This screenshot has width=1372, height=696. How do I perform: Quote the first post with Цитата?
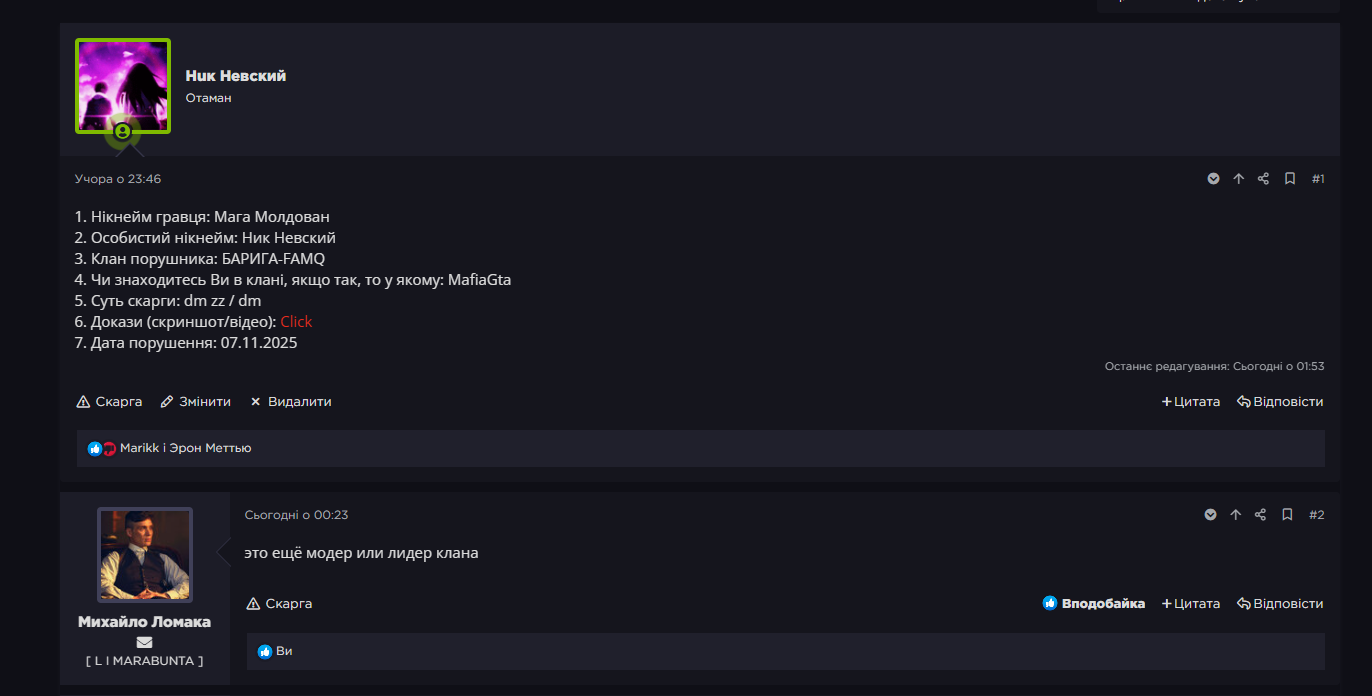tap(1190, 402)
